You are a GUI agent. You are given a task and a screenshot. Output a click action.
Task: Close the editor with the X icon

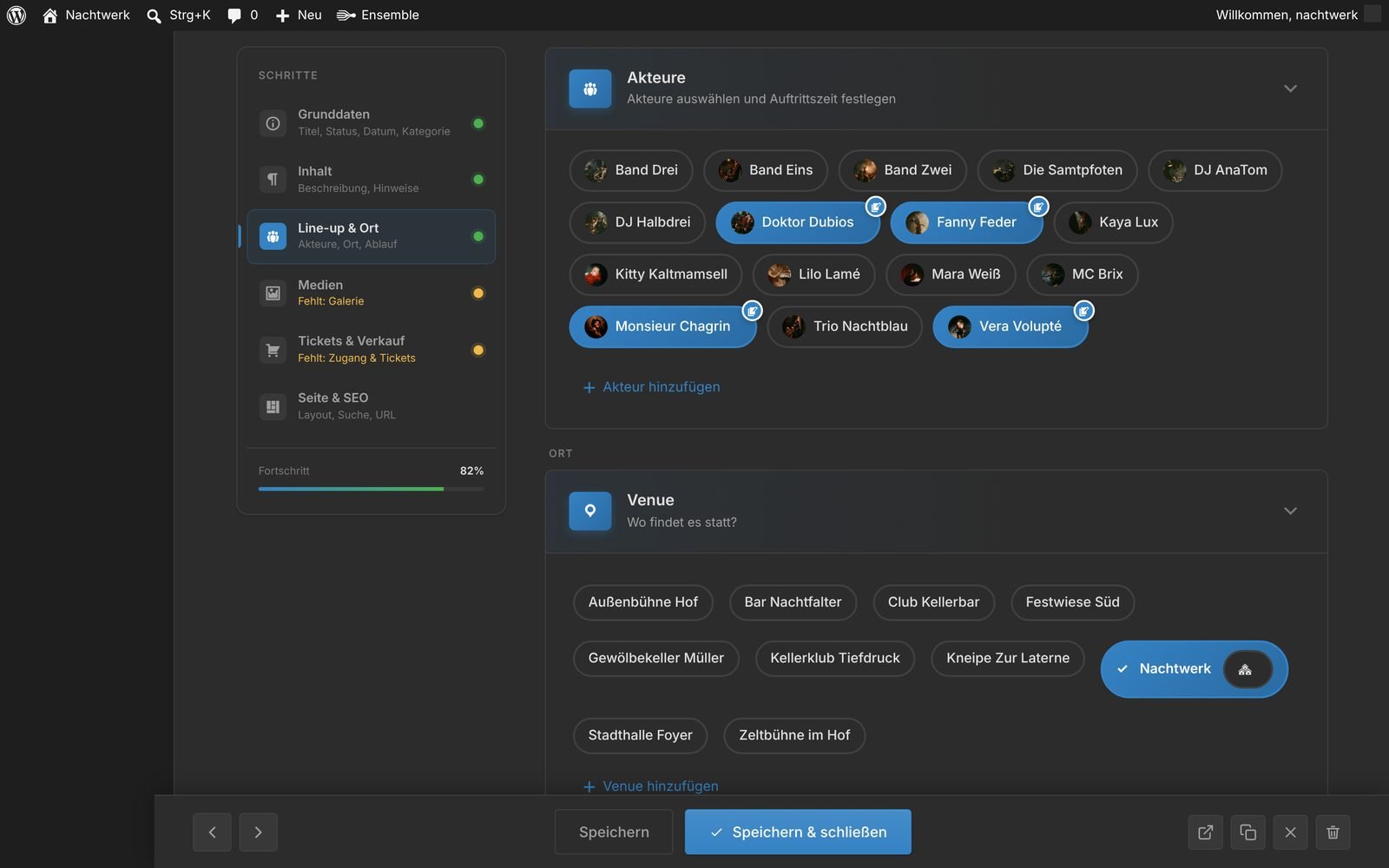click(1290, 832)
